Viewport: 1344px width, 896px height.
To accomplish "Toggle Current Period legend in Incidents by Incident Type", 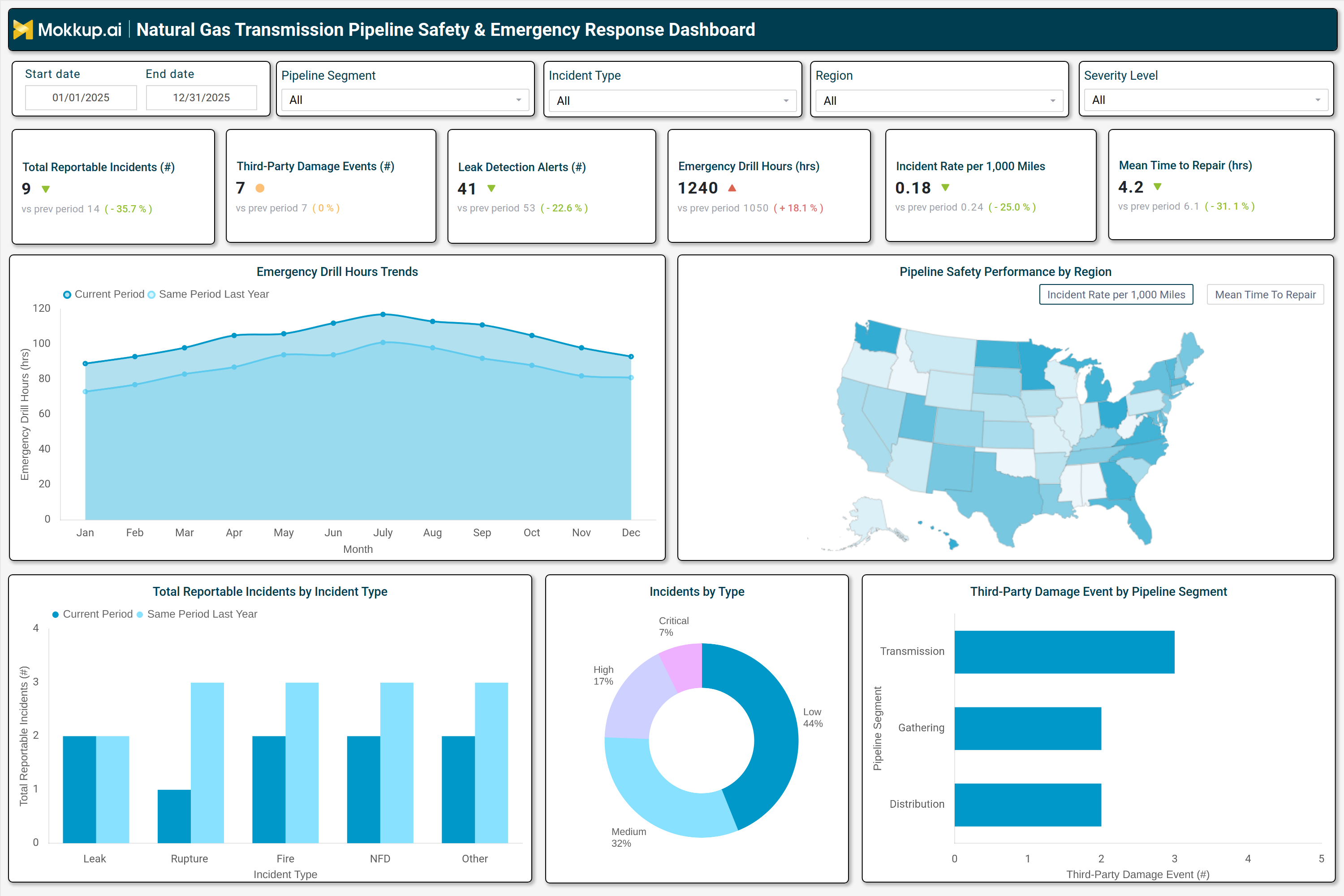I will (92, 614).
